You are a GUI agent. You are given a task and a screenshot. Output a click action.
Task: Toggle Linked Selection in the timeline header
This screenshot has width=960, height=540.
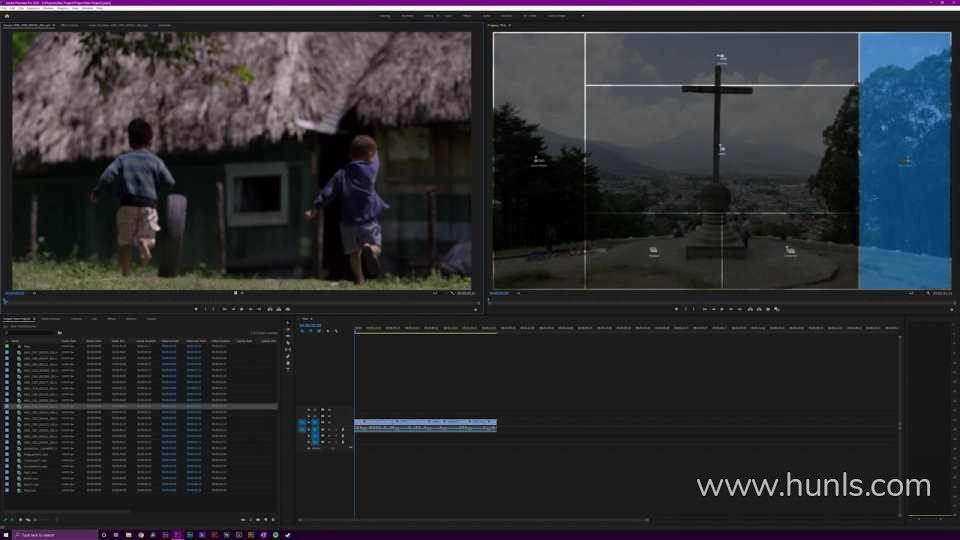[319, 331]
